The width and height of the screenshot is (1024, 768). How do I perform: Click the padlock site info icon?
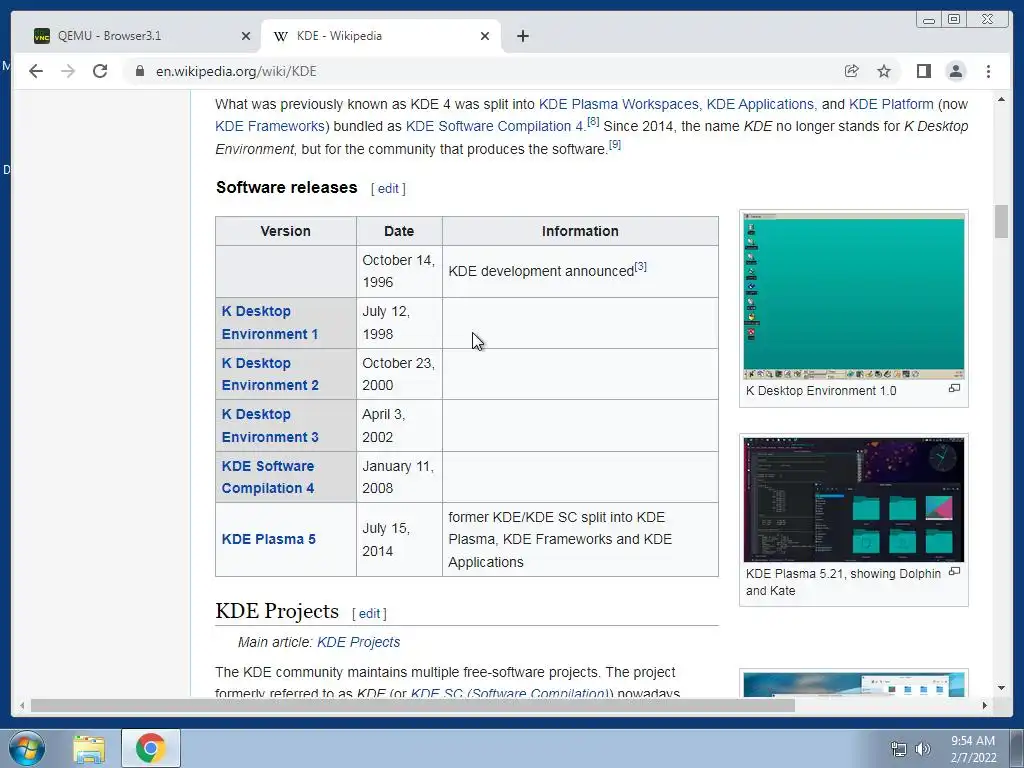(x=140, y=71)
